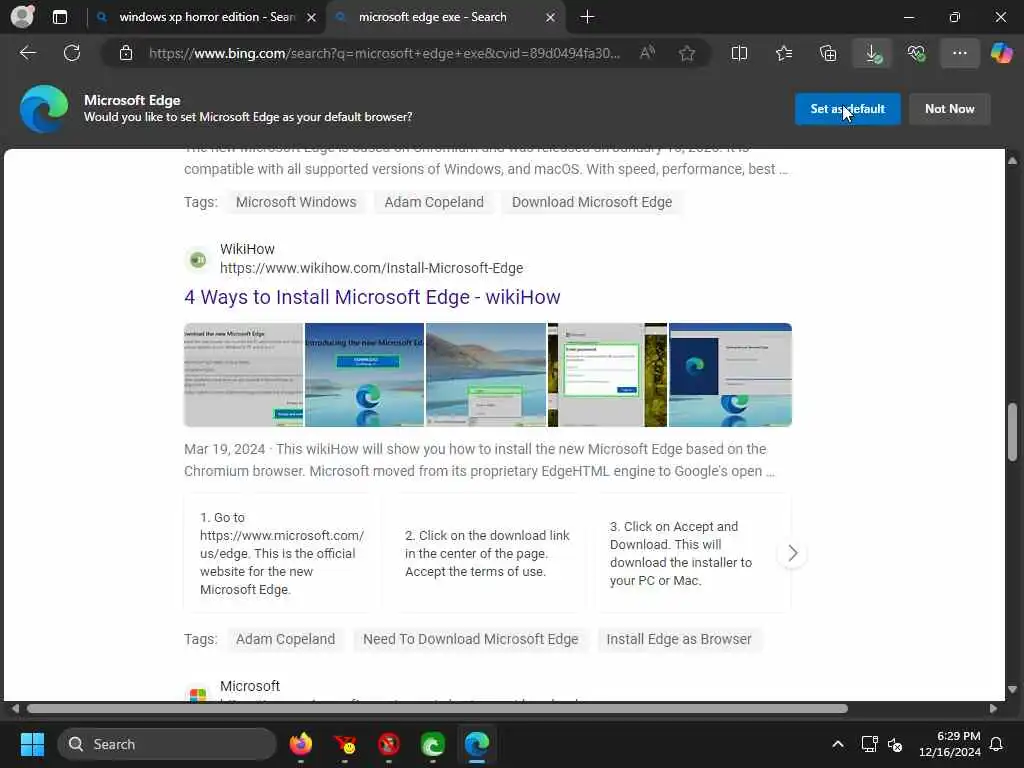This screenshot has height=768, width=1024.
Task: Open the network status tray icon
Action: 869,744
